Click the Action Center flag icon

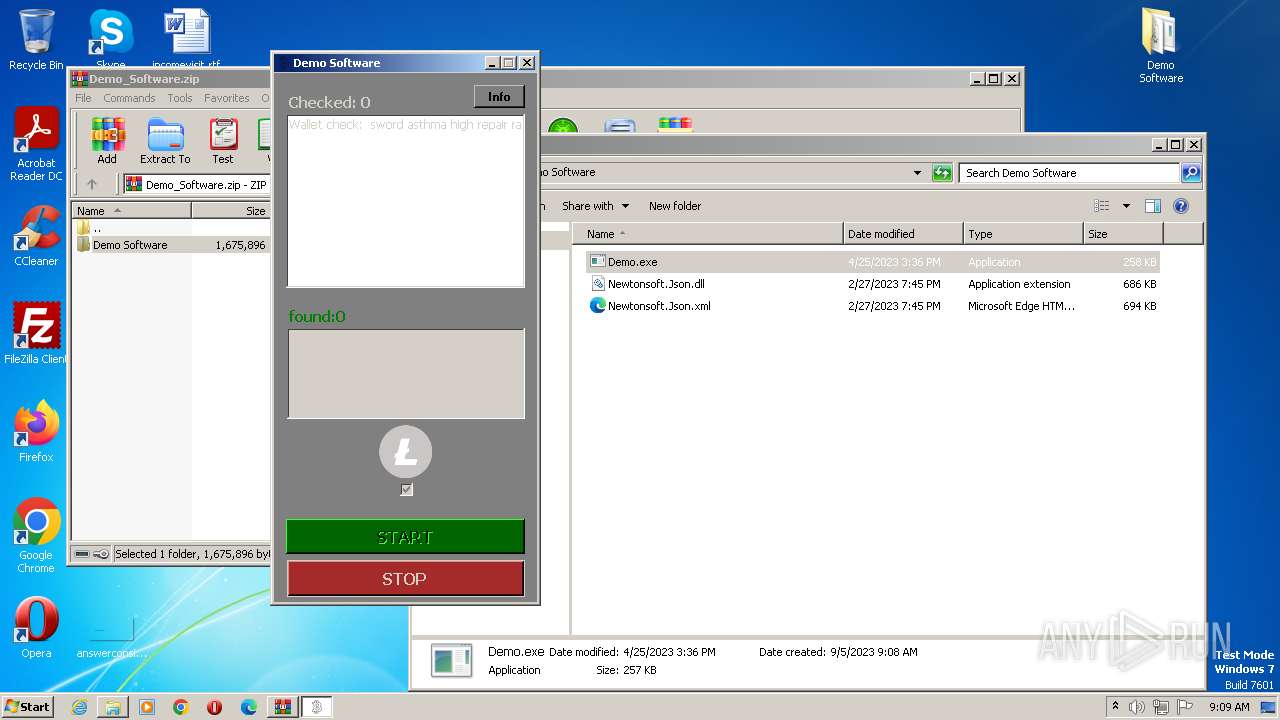(x=1184, y=707)
